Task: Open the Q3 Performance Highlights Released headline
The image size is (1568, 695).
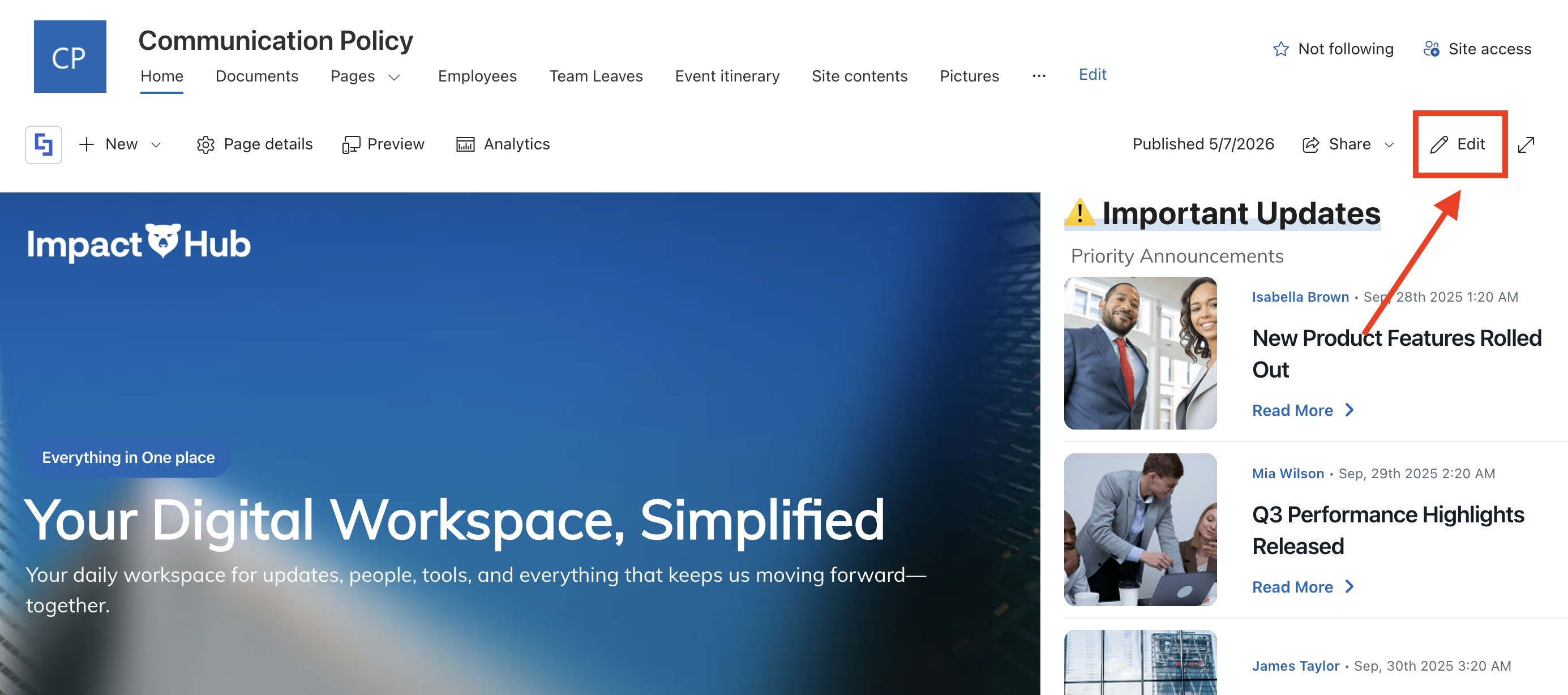Action: [1389, 530]
